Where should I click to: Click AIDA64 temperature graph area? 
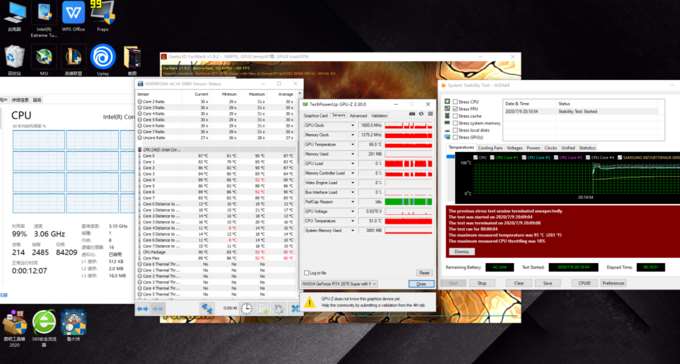pyautogui.click(x=576, y=179)
